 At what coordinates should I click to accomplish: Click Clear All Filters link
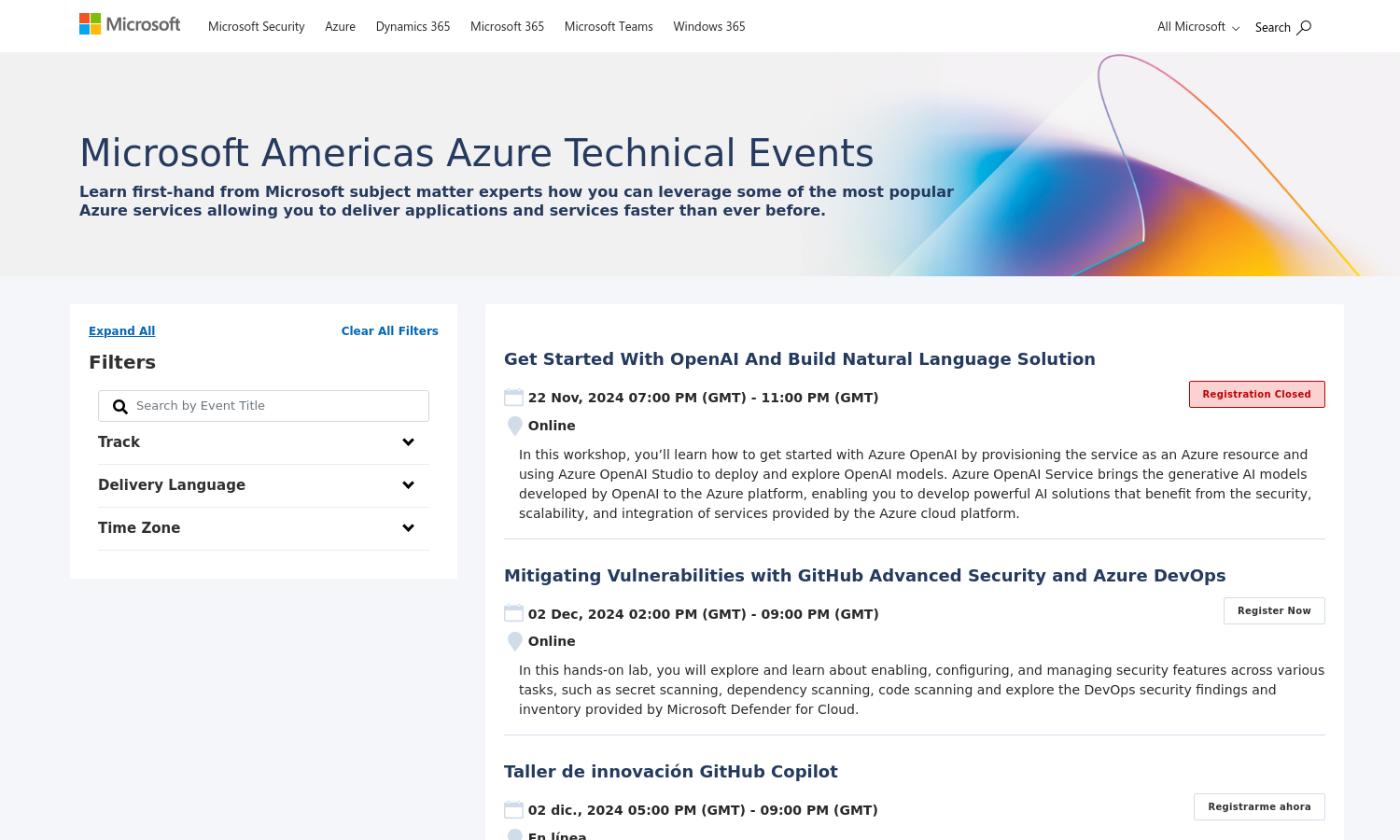[x=389, y=331]
